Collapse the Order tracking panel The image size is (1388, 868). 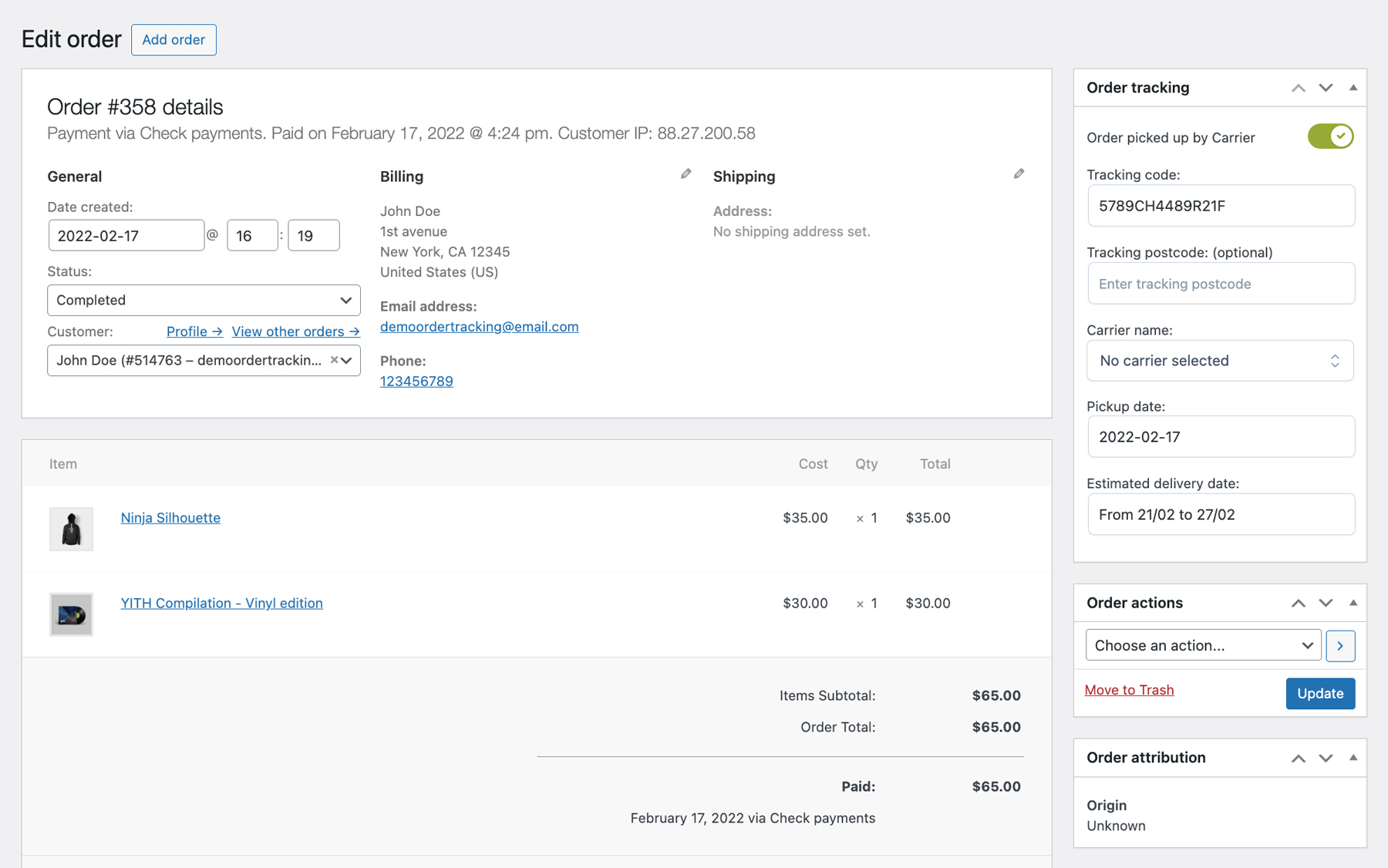click(x=1353, y=88)
